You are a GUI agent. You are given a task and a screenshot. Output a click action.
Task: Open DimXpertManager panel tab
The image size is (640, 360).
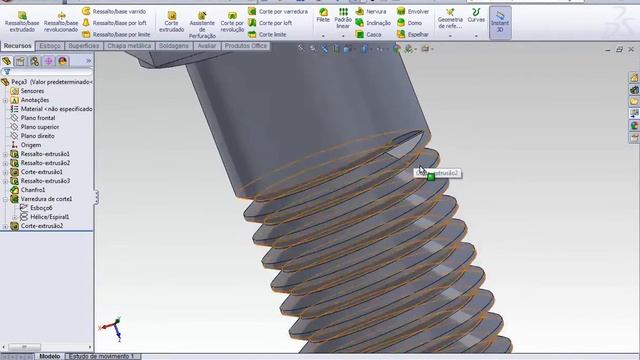[x=49, y=61]
